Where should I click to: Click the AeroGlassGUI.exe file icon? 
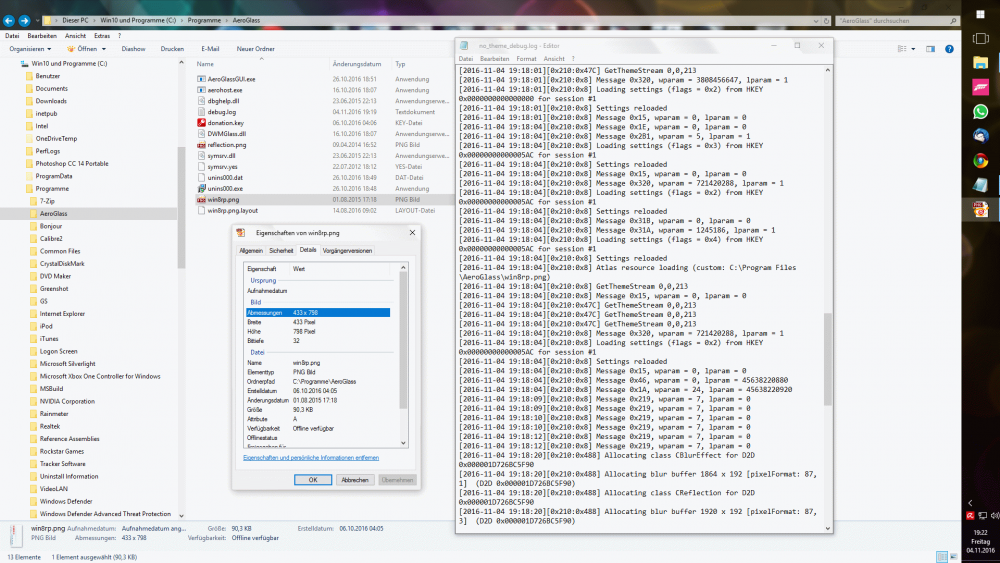coord(201,78)
